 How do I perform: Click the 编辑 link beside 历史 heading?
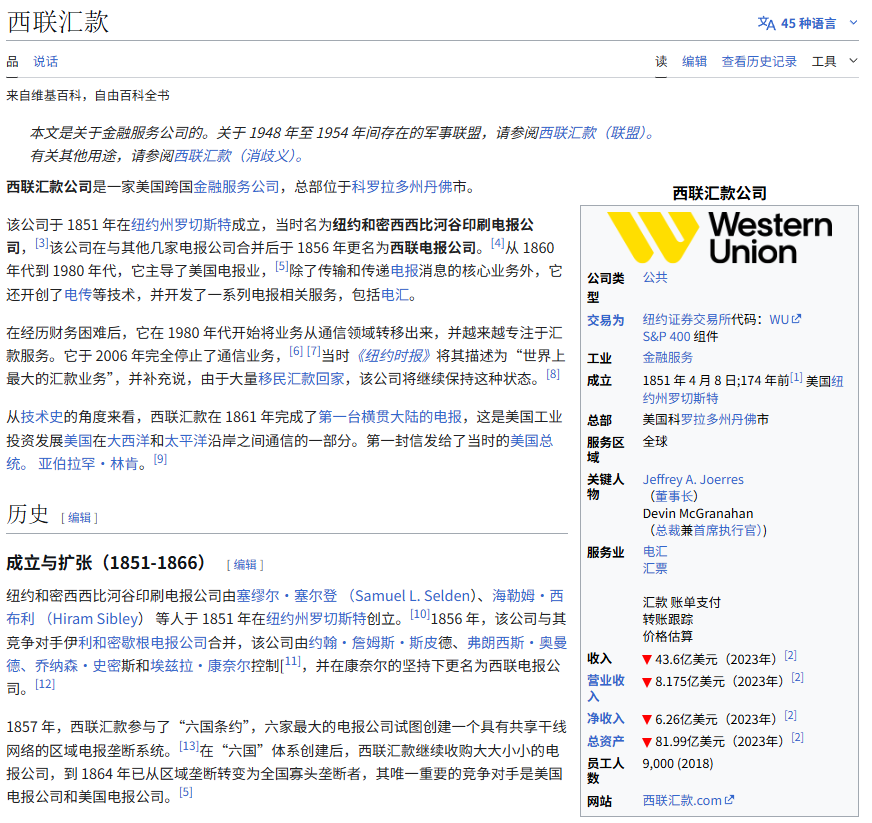[79, 518]
